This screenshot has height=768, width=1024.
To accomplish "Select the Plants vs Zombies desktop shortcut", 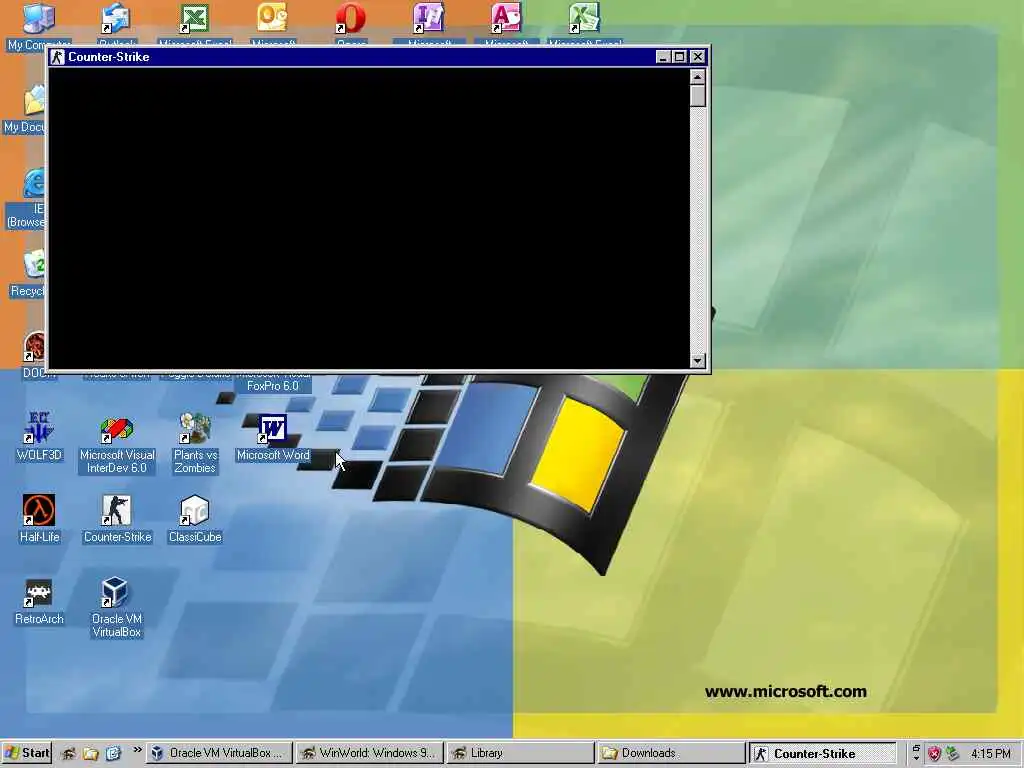I will point(195,428).
